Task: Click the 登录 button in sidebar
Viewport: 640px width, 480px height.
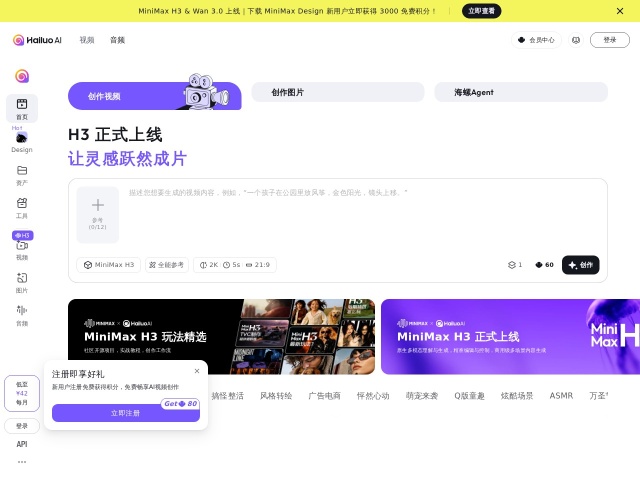Action: [x=22, y=426]
